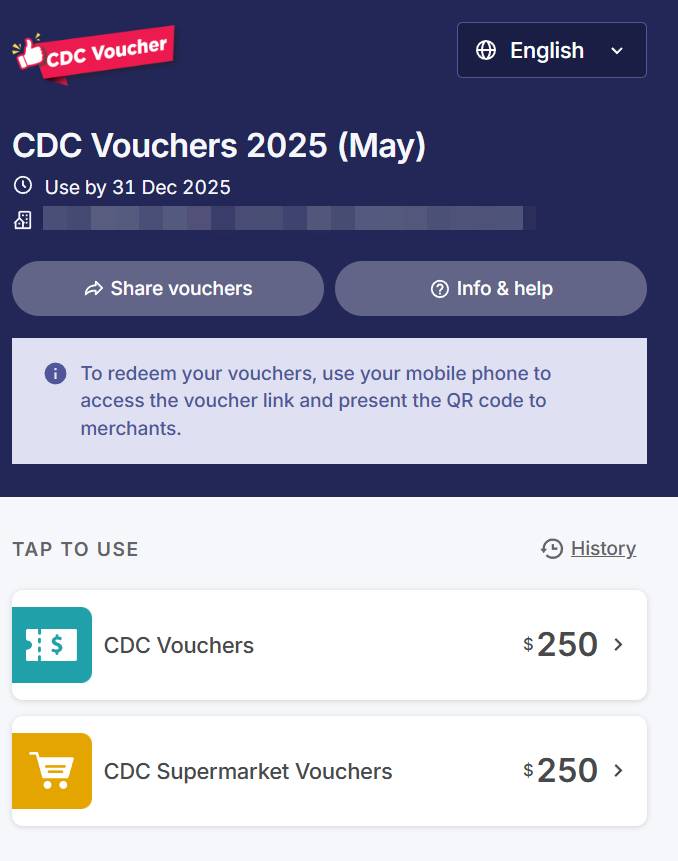Select the CDC Supermarket Vouchers card
Image resolution: width=678 pixels, height=861 pixels.
click(329, 771)
